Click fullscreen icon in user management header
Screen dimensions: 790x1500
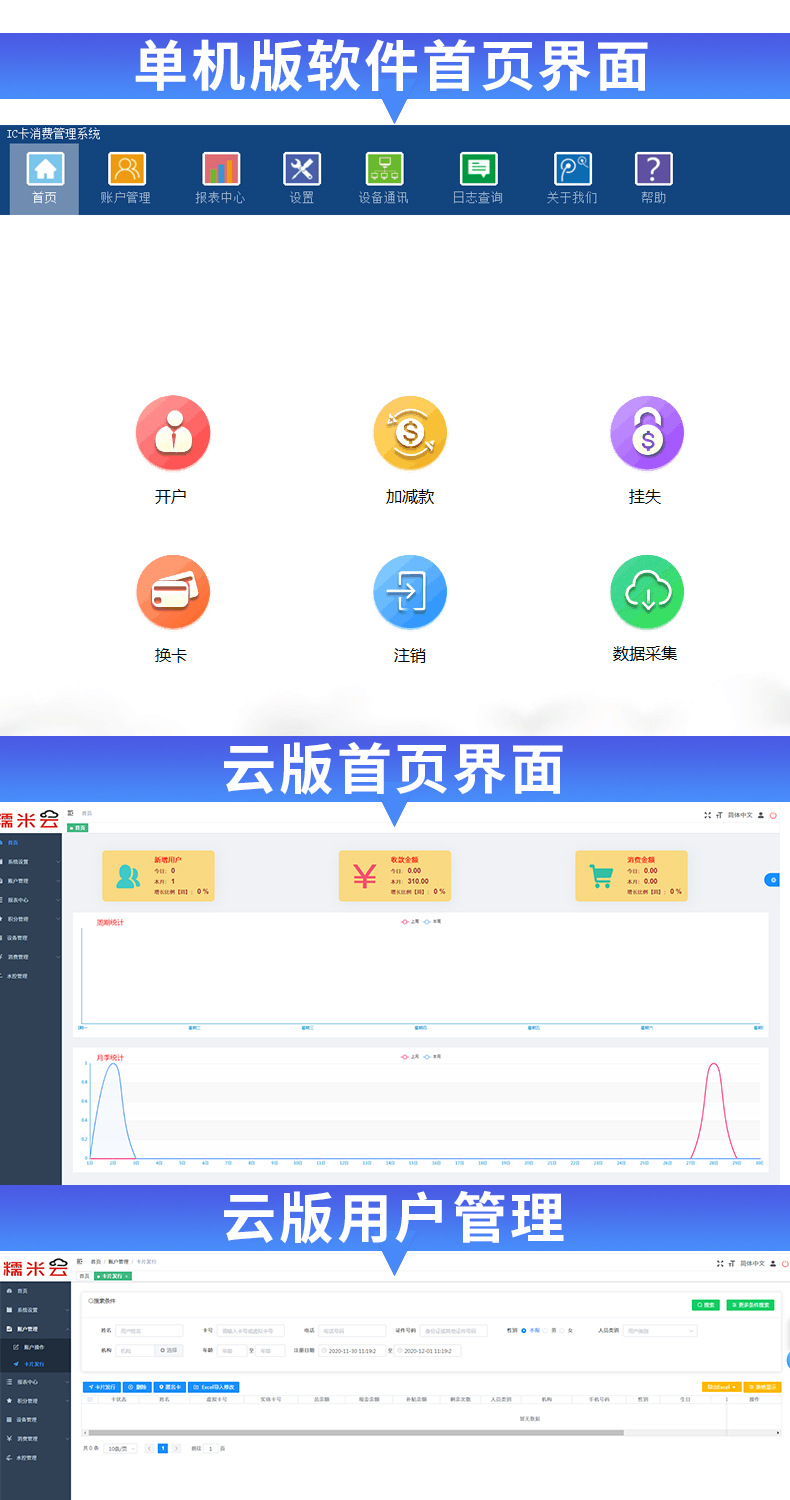coord(719,1263)
